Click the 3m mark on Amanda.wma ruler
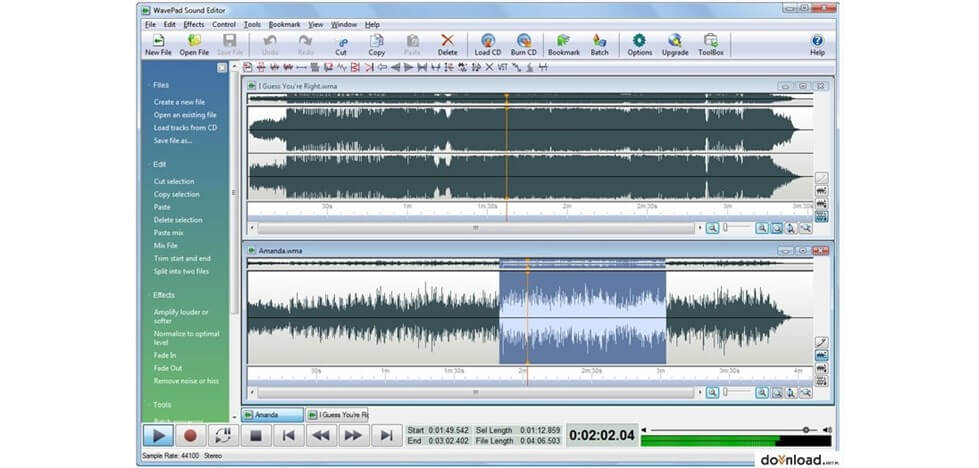This screenshot has width=979, height=468. tap(660, 371)
